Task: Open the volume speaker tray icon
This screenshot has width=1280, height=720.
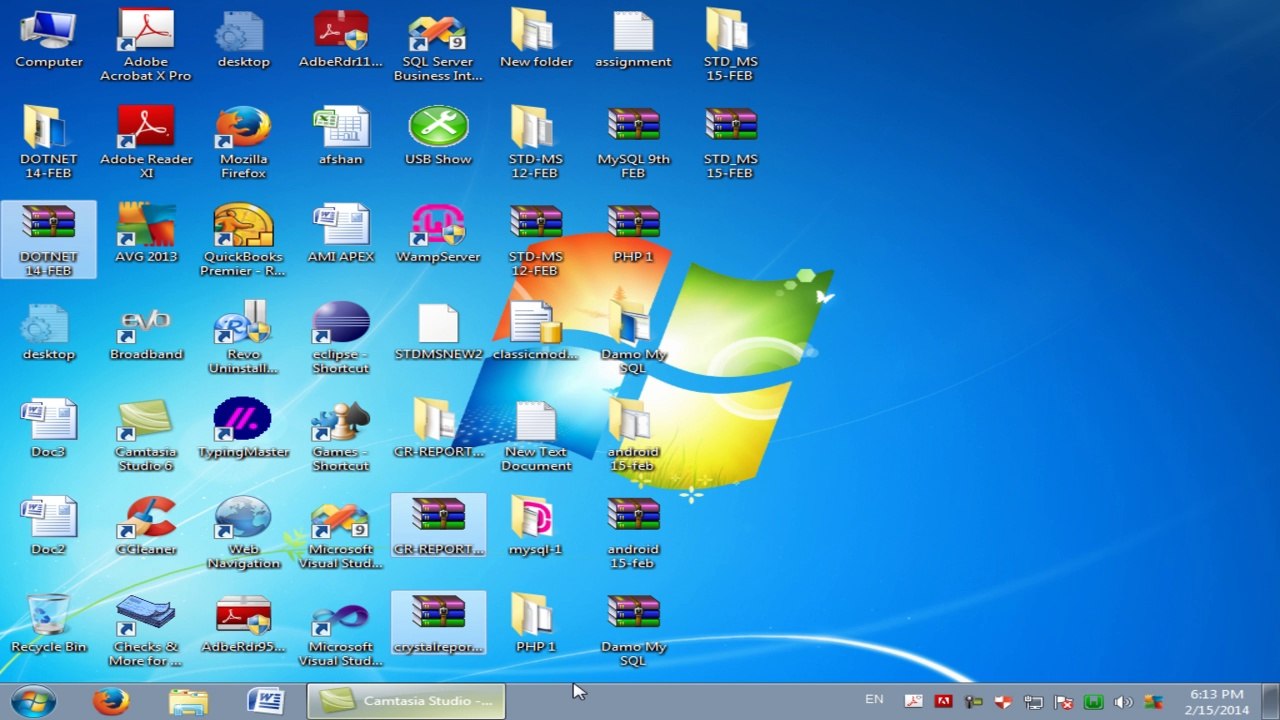Action: 1123,702
